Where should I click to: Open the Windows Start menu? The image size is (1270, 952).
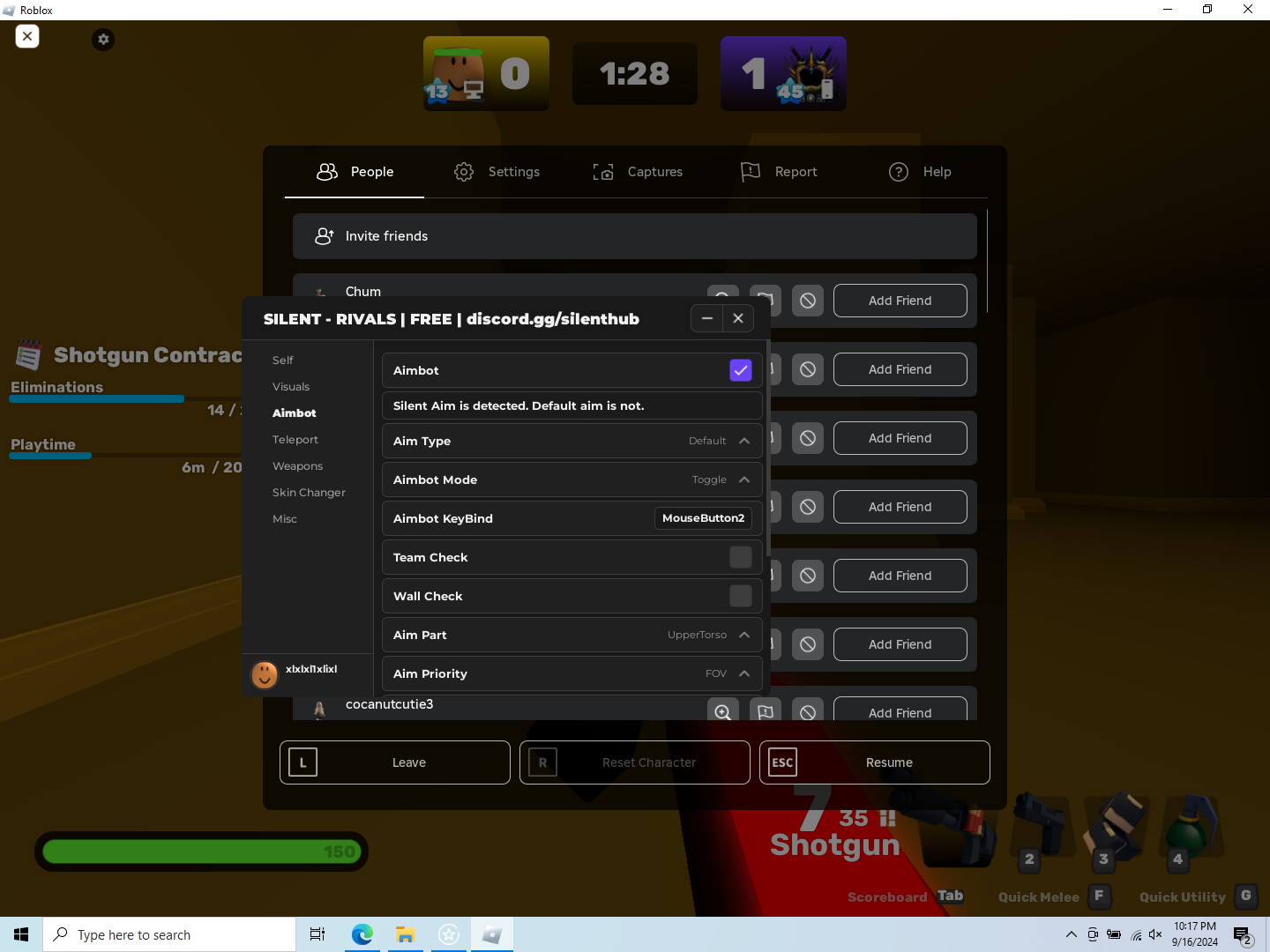click(21, 934)
